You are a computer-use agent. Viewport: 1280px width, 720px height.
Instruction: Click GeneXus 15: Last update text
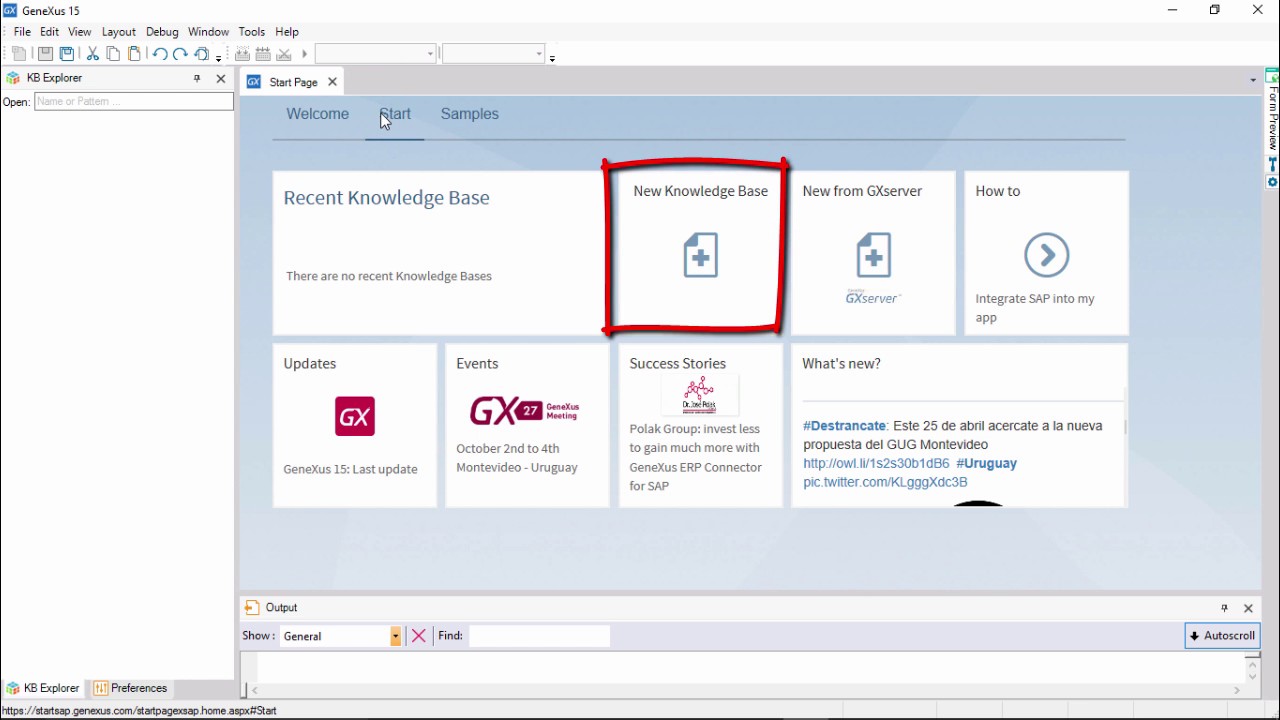point(350,469)
